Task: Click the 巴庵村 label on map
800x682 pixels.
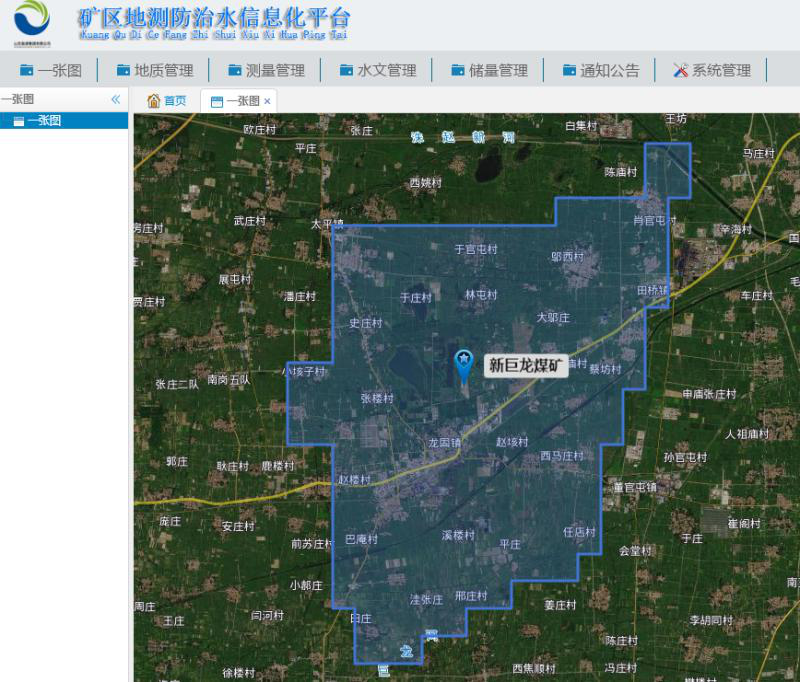Action: click(x=361, y=539)
